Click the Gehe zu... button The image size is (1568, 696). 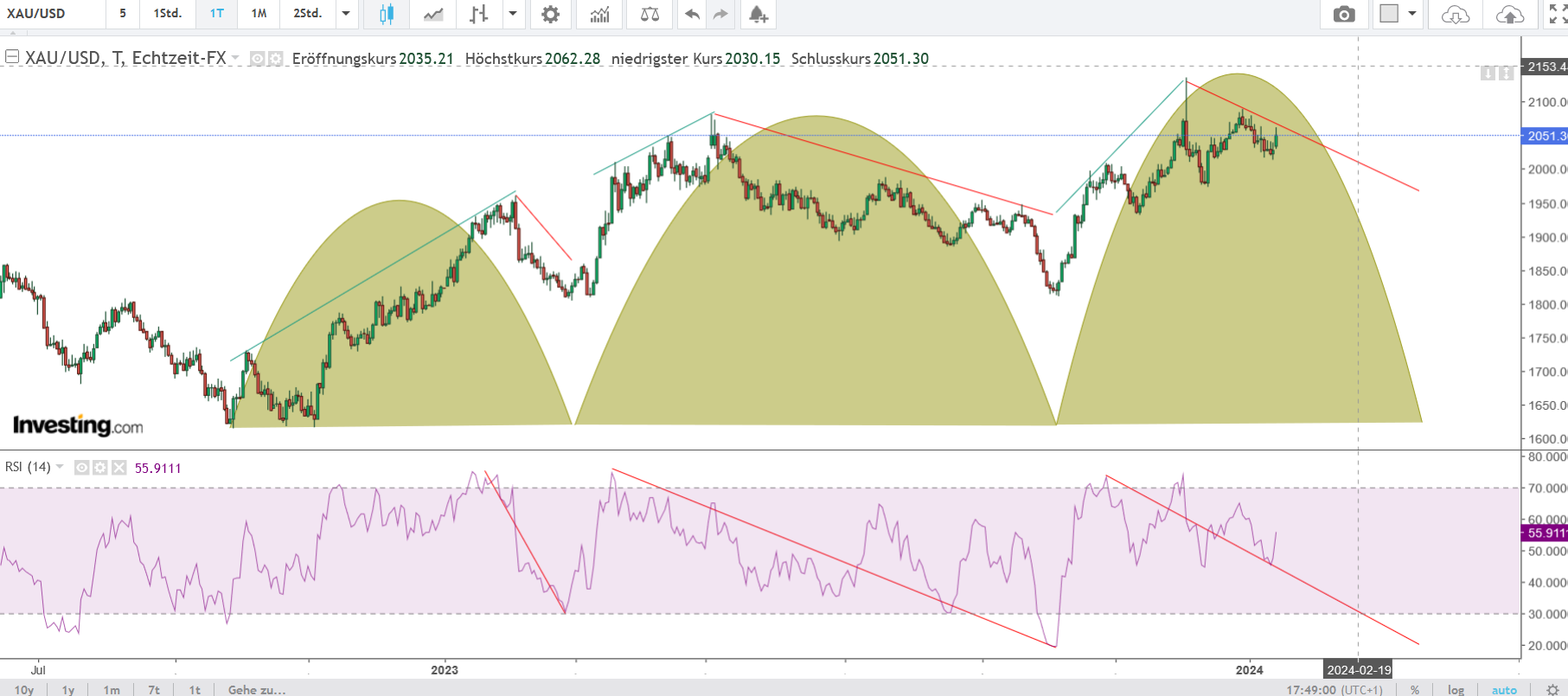[x=256, y=689]
